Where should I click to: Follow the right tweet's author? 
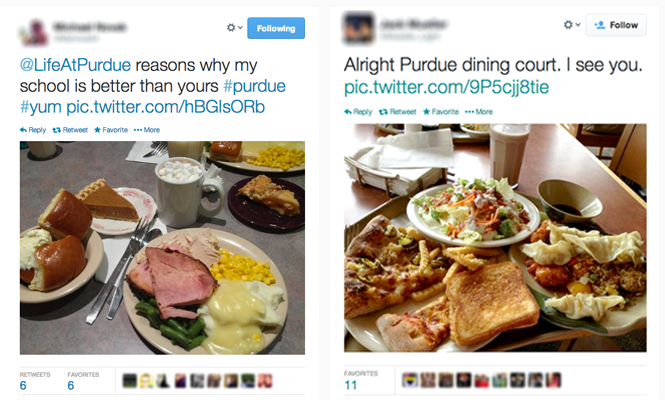point(616,25)
